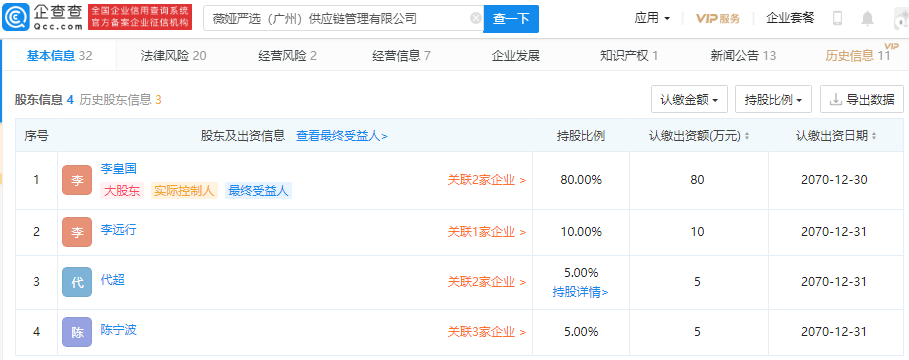Click the 查一下 search button
909x360 pixels.
point(511,19)
